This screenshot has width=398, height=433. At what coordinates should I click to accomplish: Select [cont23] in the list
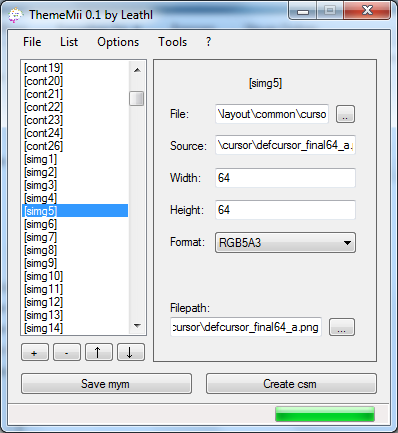point(75,120)
